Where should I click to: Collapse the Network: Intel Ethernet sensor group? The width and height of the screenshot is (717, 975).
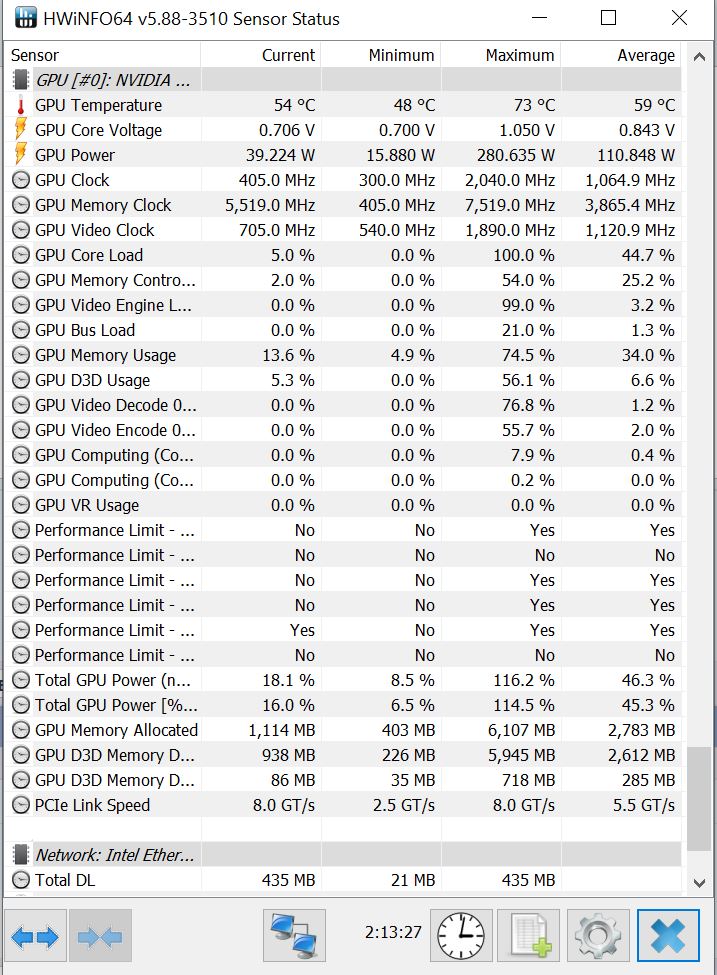21,855
